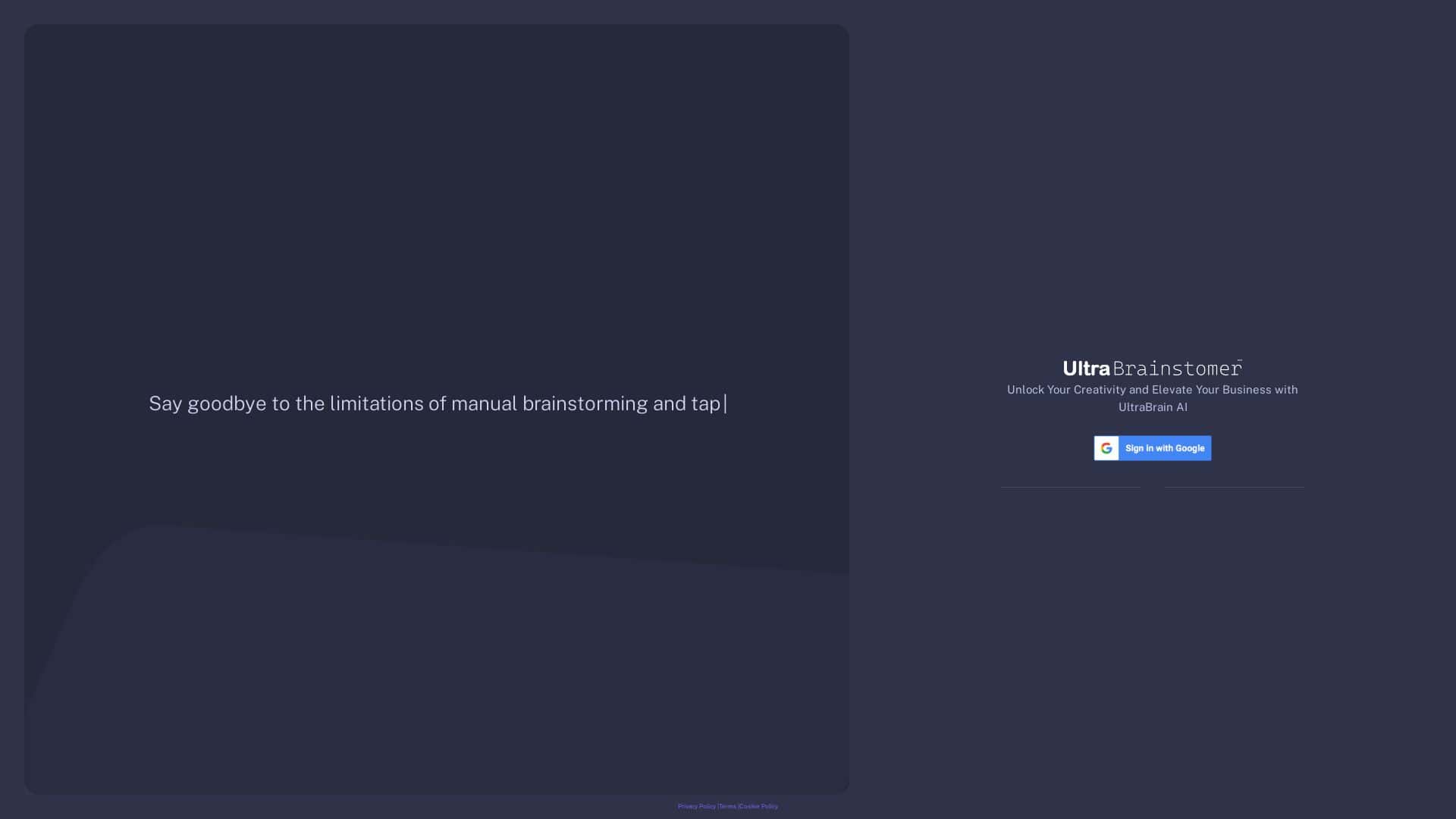1456x819 pixels.
Task: Click the right divider line below sign-in
Action: click(1235, 488)
